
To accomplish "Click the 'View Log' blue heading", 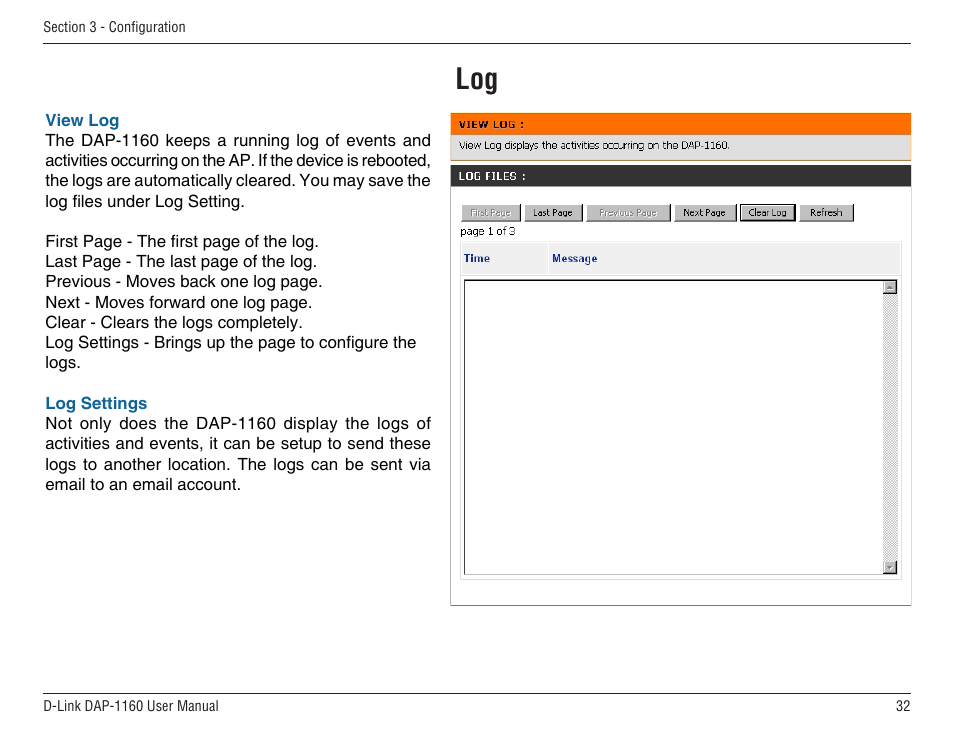I will point(82,120).
